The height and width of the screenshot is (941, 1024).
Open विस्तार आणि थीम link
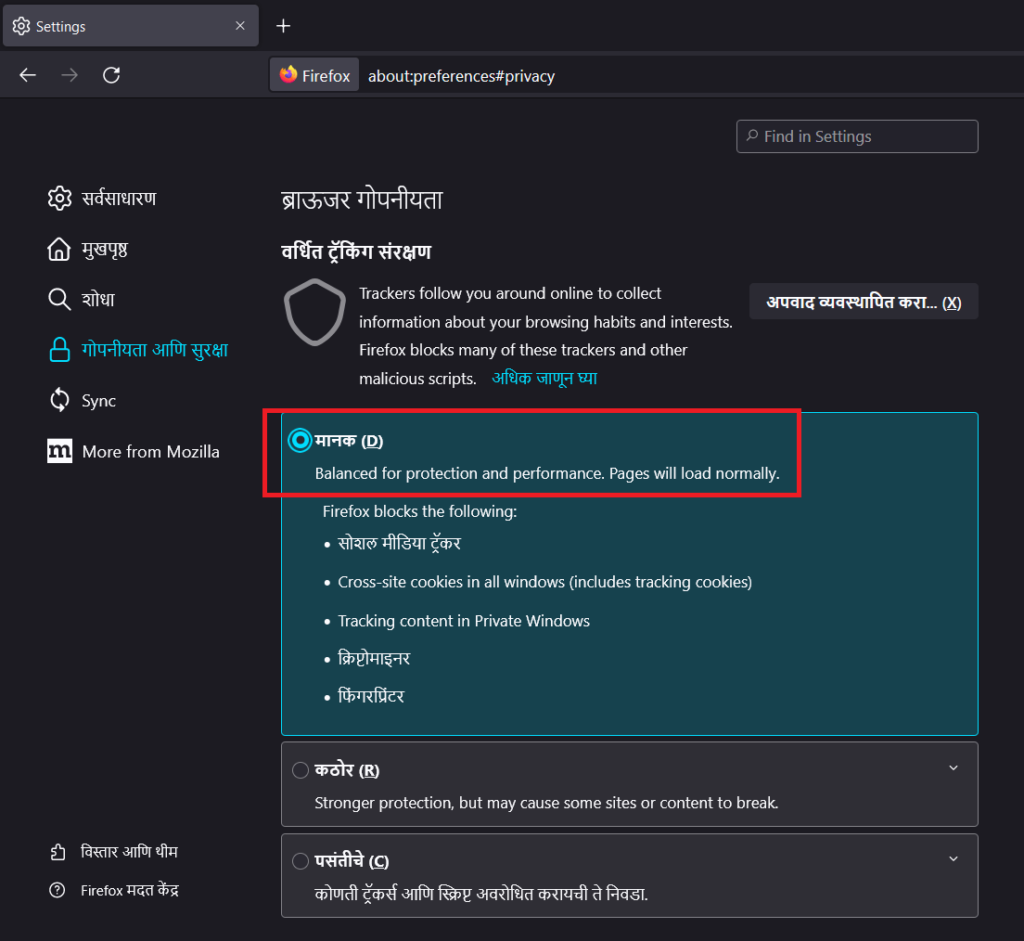129,852
